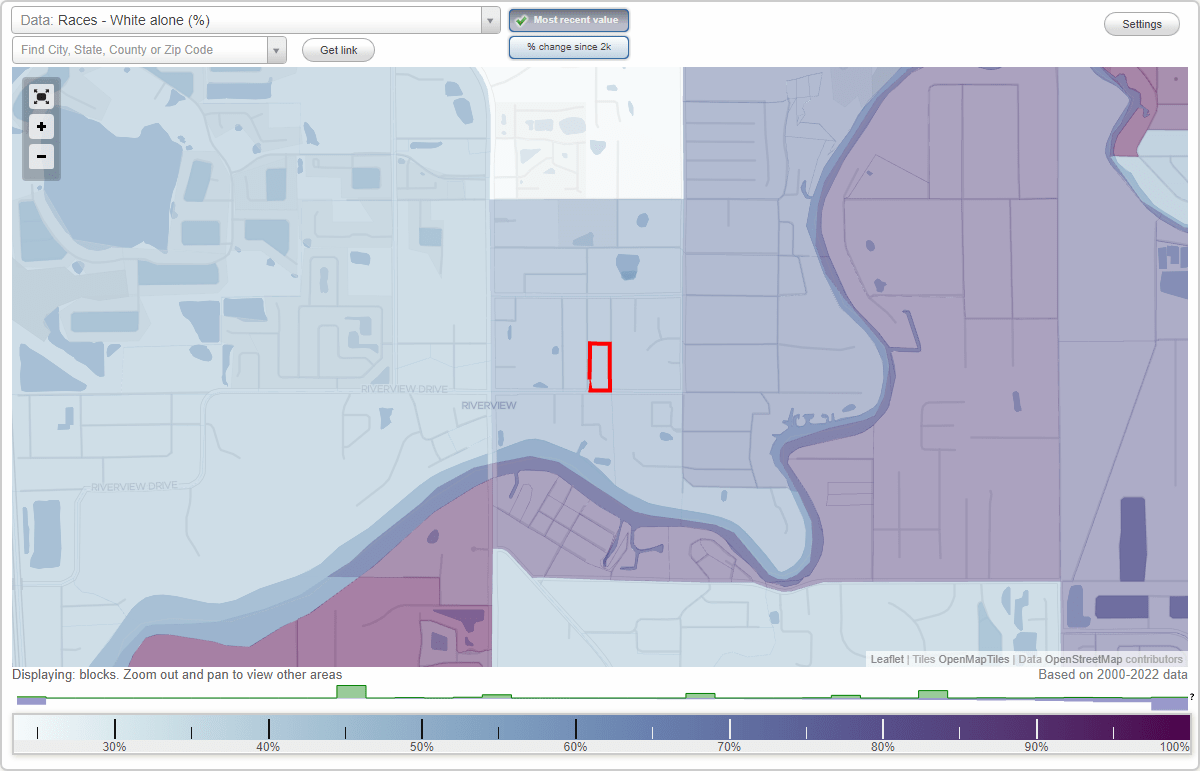Open the Data selector dropdown arrow
The width and height of the screenshot is (1200, 771).
pos(490,20)
